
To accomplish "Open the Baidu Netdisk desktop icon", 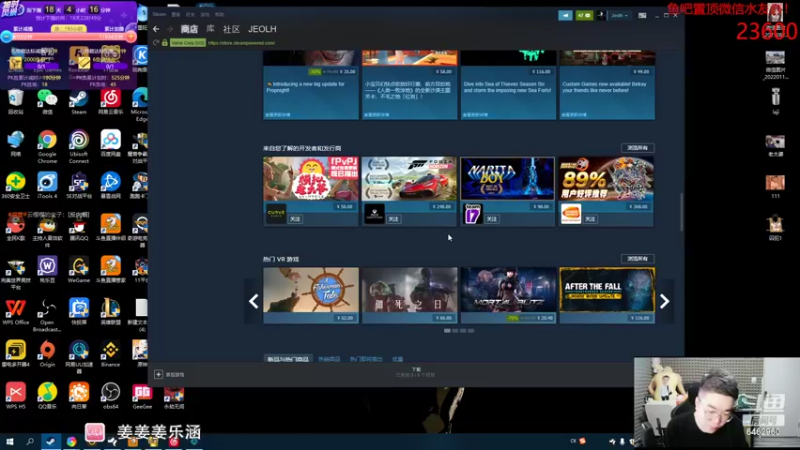I will click(x=110, y=143).
